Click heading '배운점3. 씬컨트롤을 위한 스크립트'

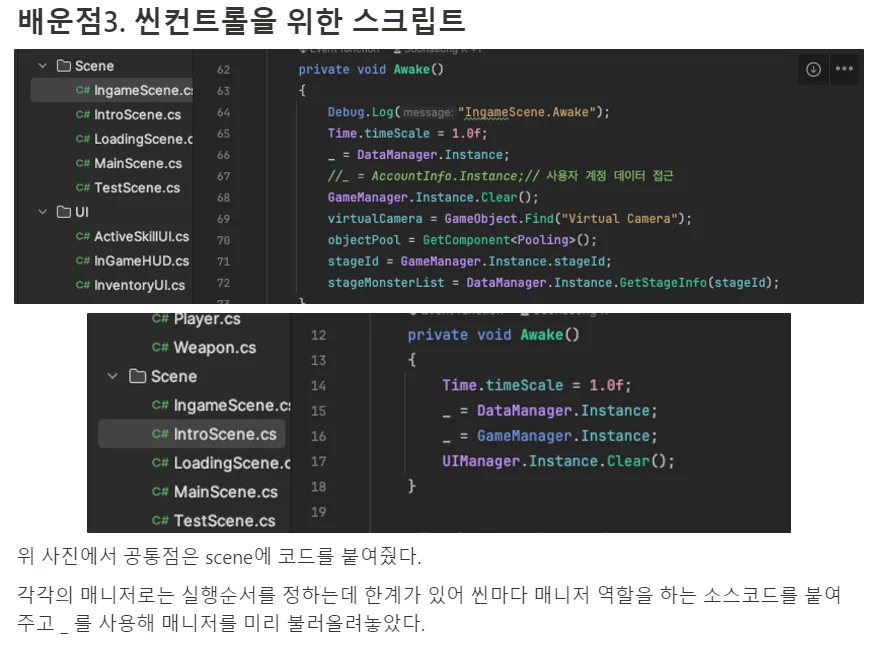[x=242, y=21]
